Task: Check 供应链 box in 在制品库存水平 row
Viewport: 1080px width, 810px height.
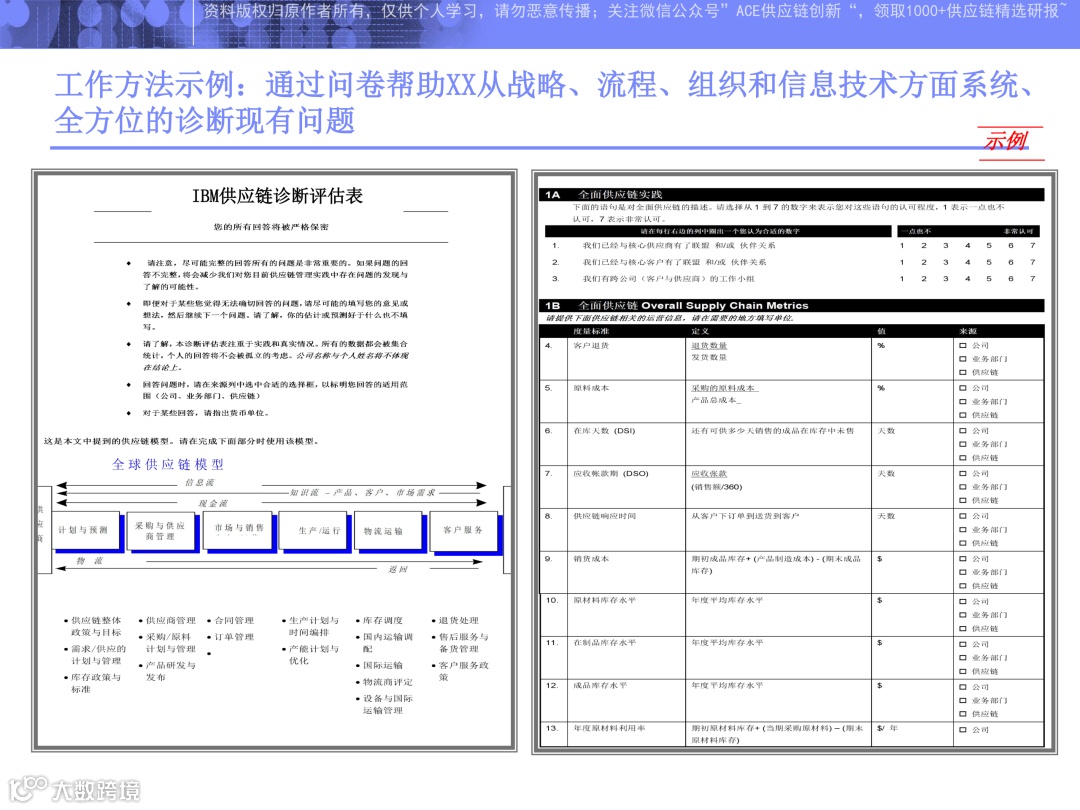Action: coord(963,671)
